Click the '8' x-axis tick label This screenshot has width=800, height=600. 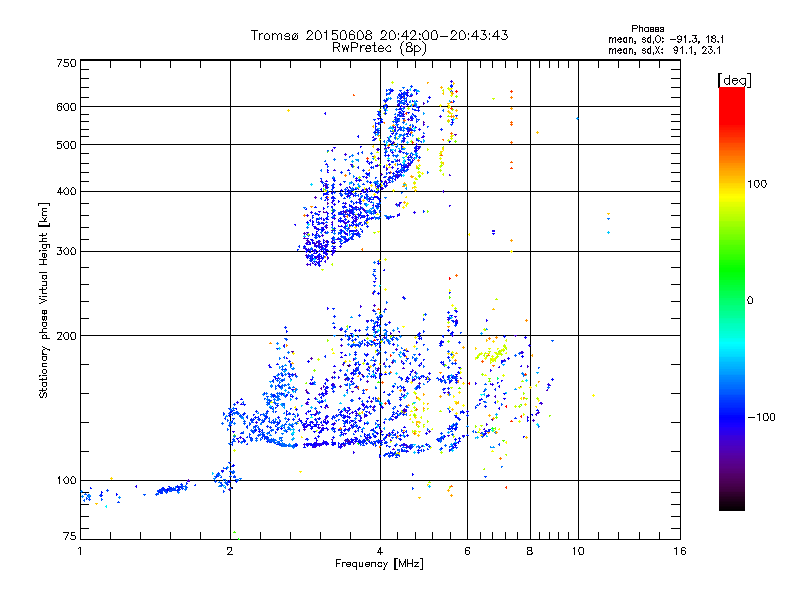530,551
